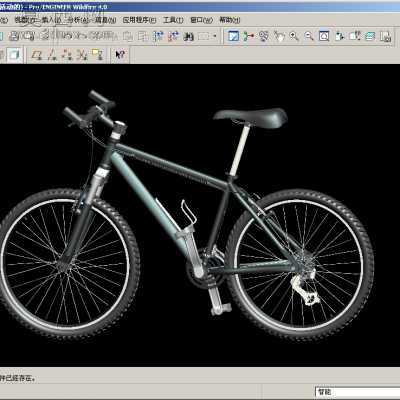Select the Shading display mode icon
This screenshot has width=400, height=400.
coord(14,55)
